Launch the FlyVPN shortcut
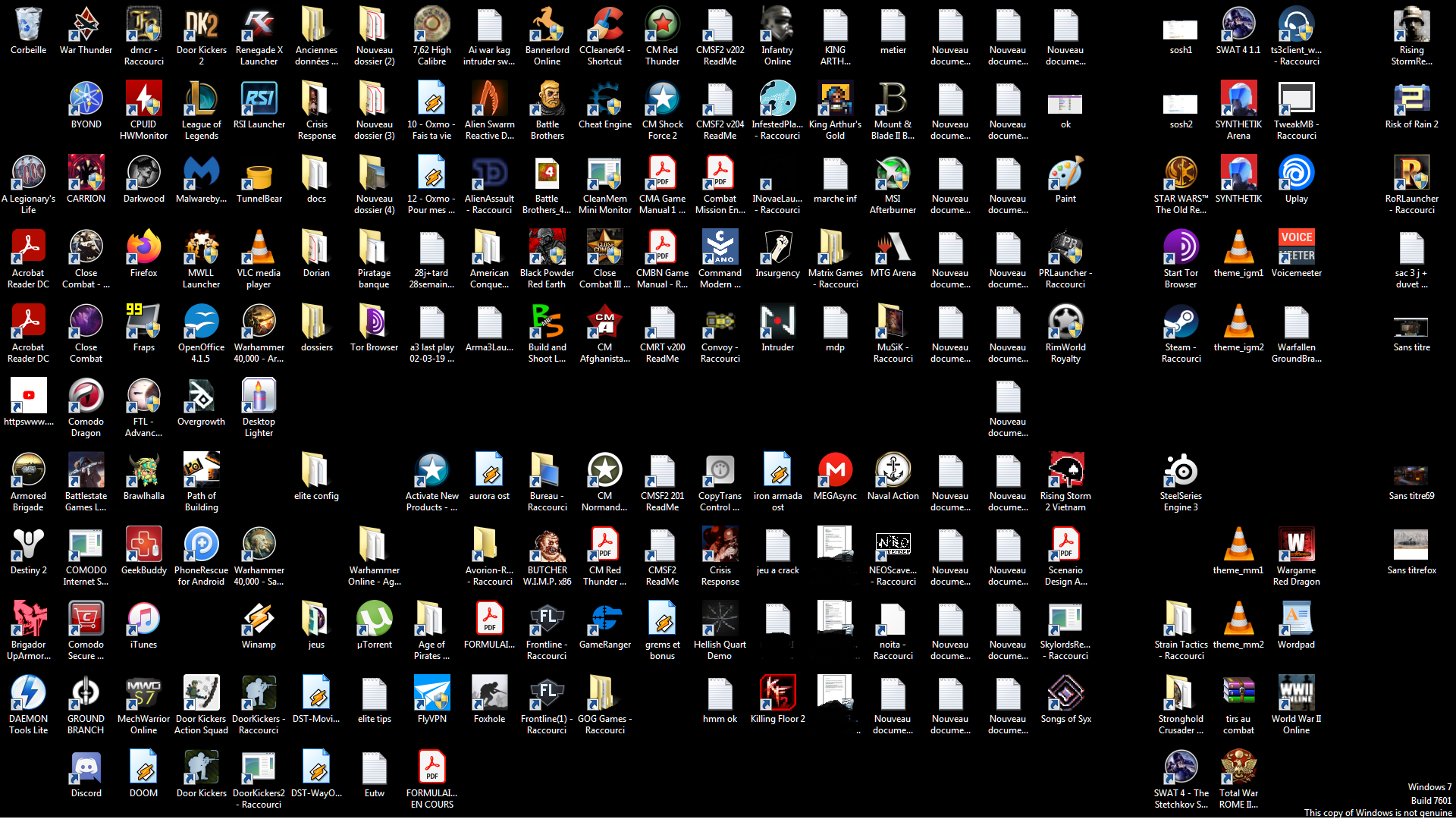Screen dimensions: 1456x819 point(431,699)
